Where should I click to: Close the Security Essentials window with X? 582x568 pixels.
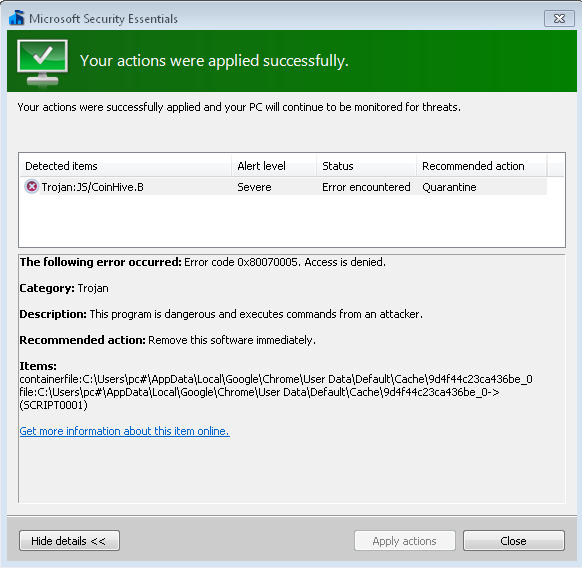pyautogui.click(x=559, y=18)
